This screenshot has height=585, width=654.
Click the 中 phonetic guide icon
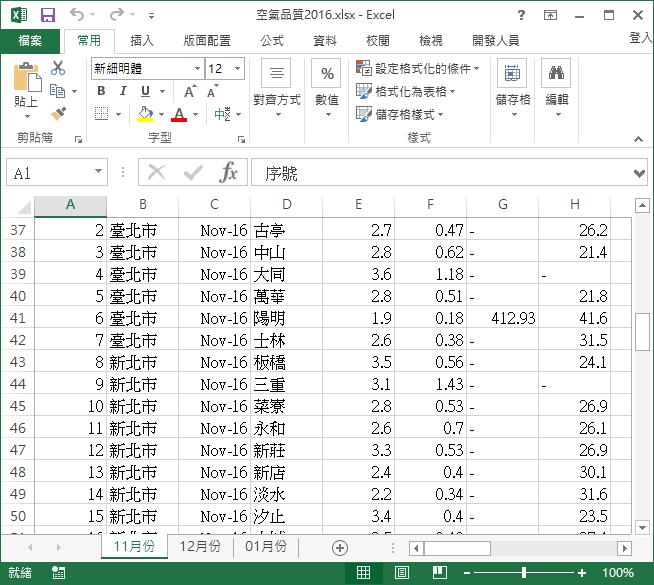pyautogui.click(x=222, y=113)
